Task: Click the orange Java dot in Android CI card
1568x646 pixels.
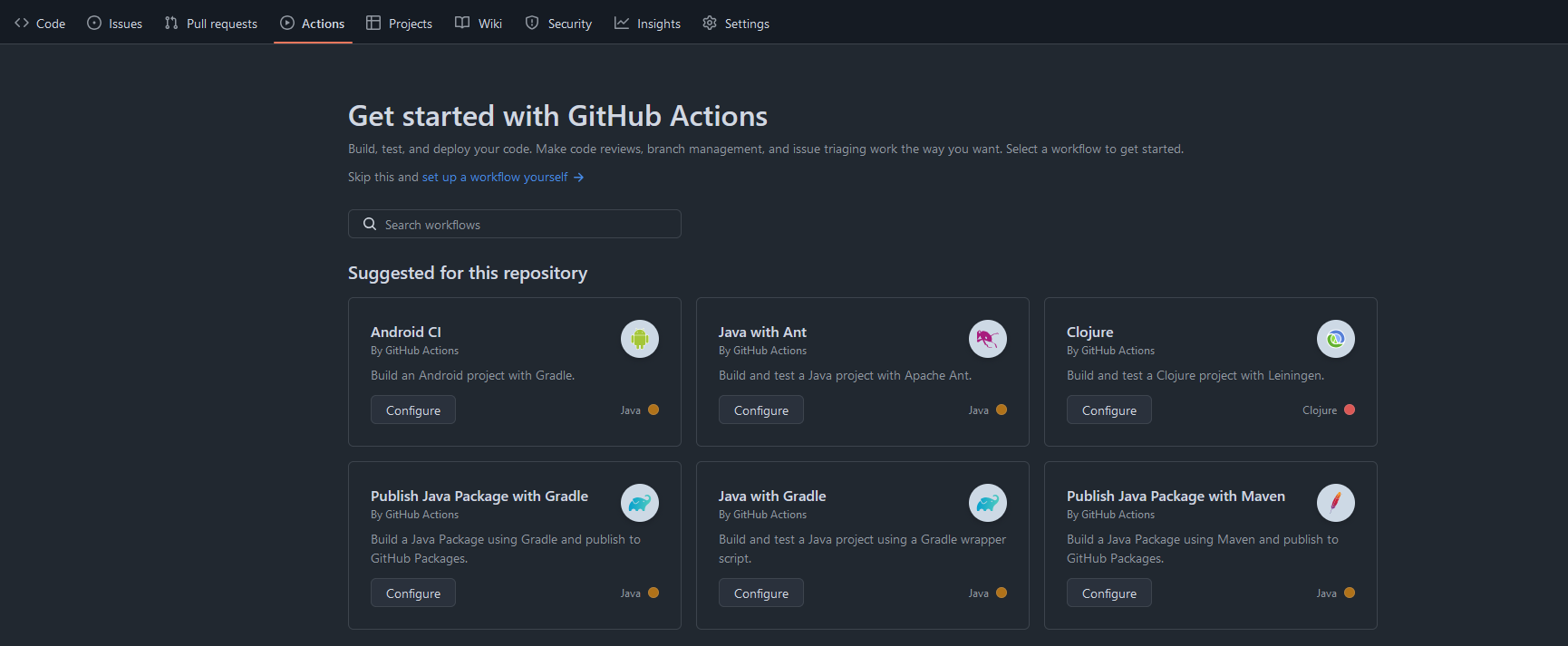Action: click(653, 410)
